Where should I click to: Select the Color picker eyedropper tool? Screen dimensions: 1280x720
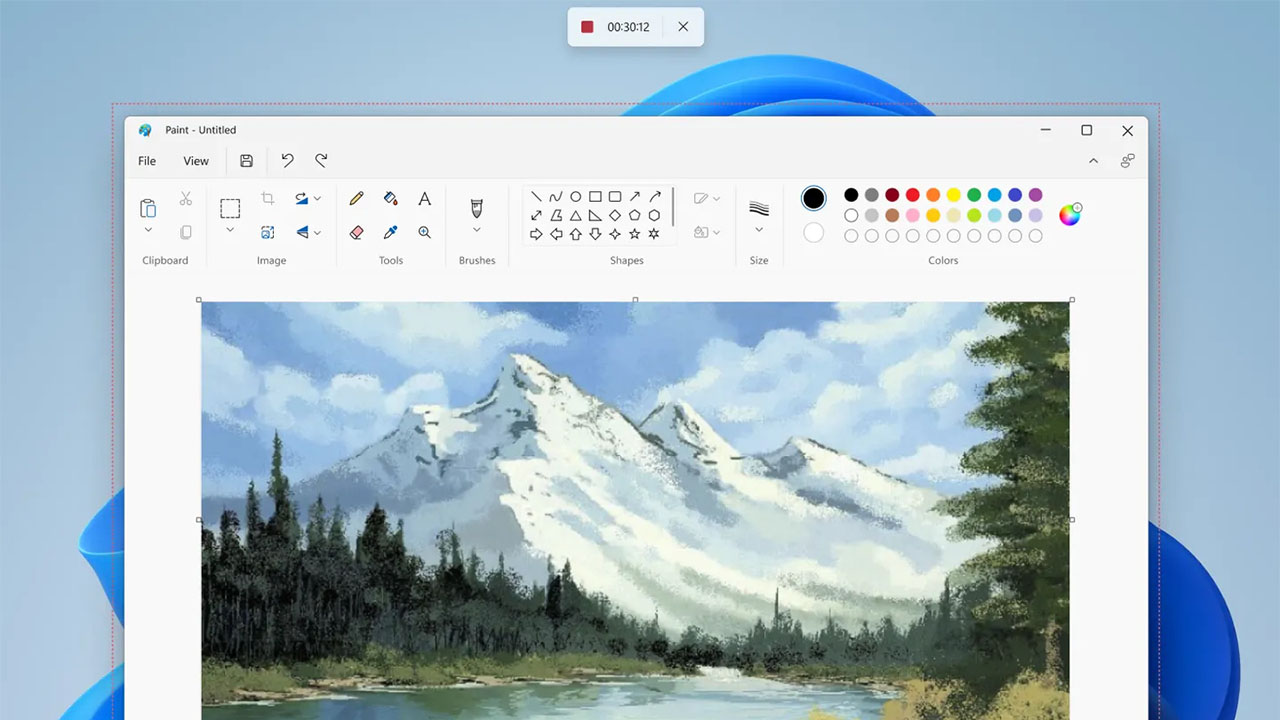391,232
